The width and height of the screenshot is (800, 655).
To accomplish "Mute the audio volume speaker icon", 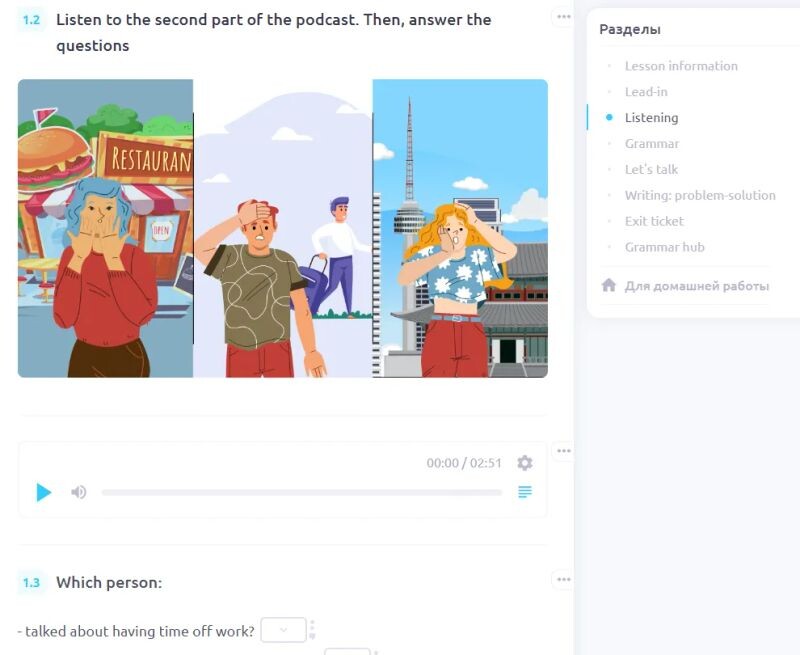I will (x=79, y=492).
